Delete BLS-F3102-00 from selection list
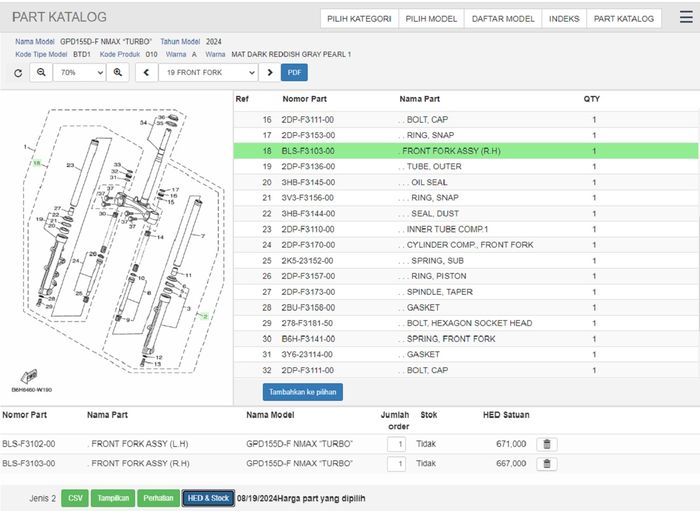Viewport: 700px width, 511px height. pyautogui.click(x=547, y=444)
